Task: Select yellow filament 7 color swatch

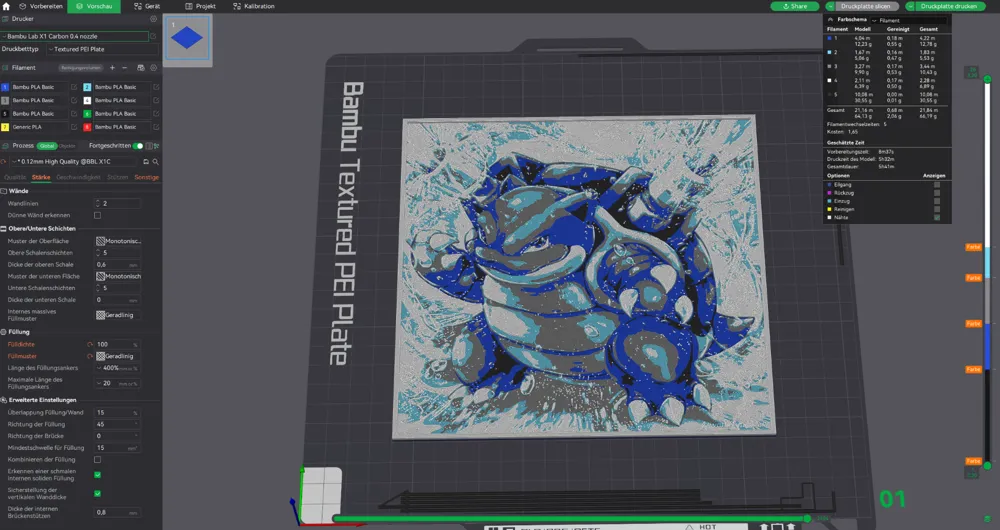Action: (x=4, y=127)
